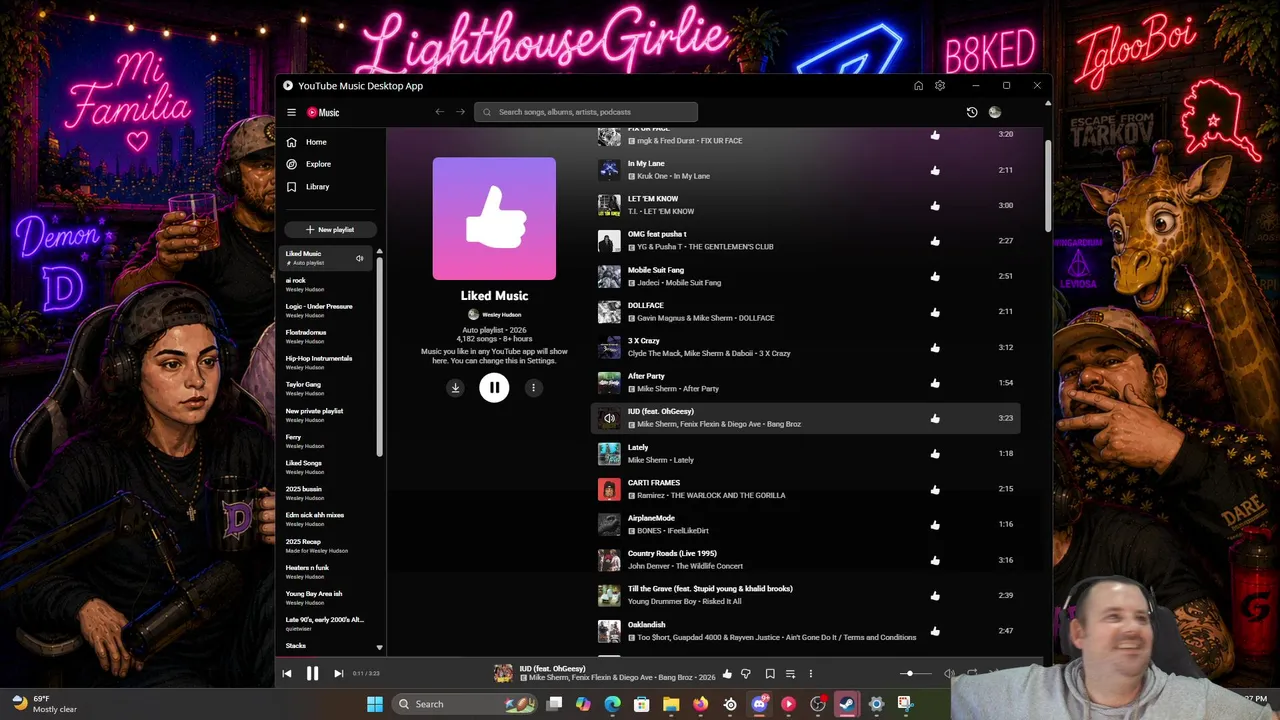This screenshot has height=720, width=1280.
Task: Unlike the song 3 X Crazy
Action: click(935, 348)
